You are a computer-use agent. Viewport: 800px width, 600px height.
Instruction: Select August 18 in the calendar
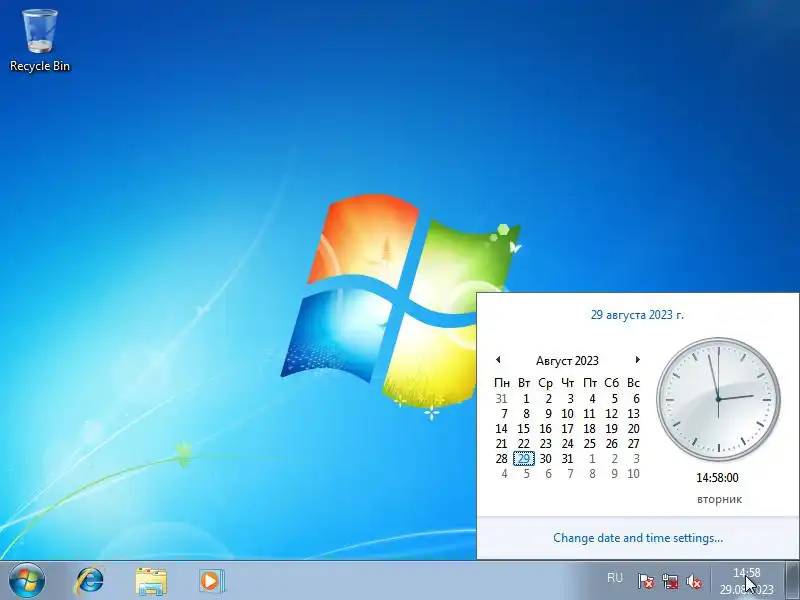point(589,429)
